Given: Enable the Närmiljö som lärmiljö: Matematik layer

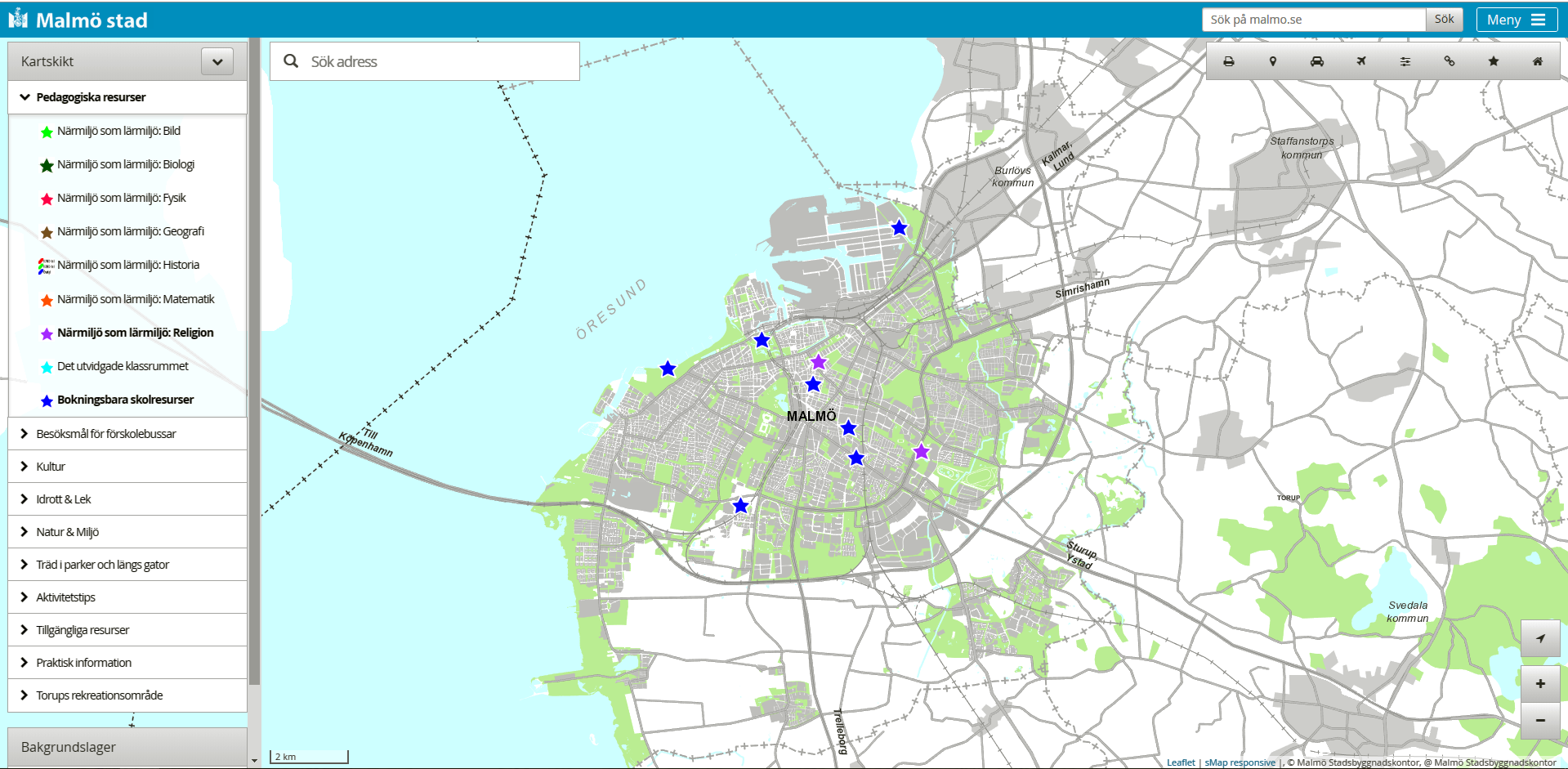Looking at the screenshot, I should click(135, 299).
